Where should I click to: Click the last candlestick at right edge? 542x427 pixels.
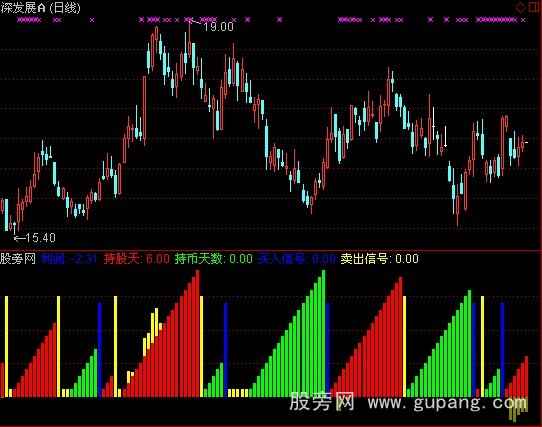click(523, 143)
